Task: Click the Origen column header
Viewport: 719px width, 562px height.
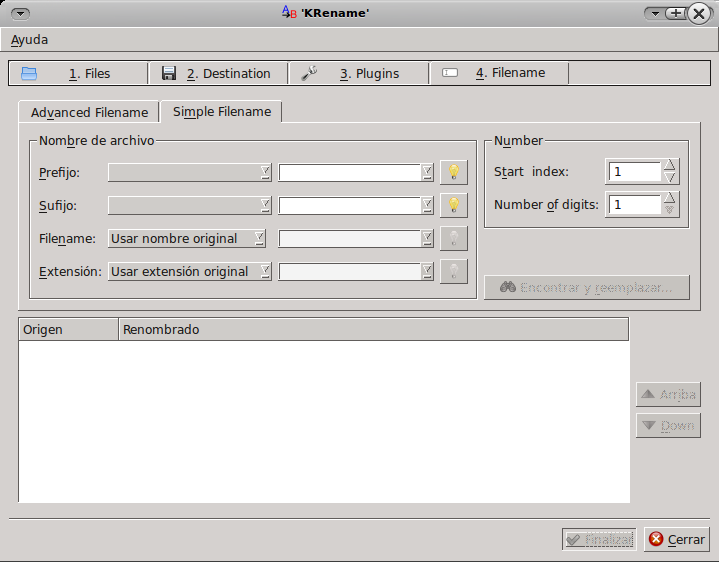Action: [x=68, y=330]
